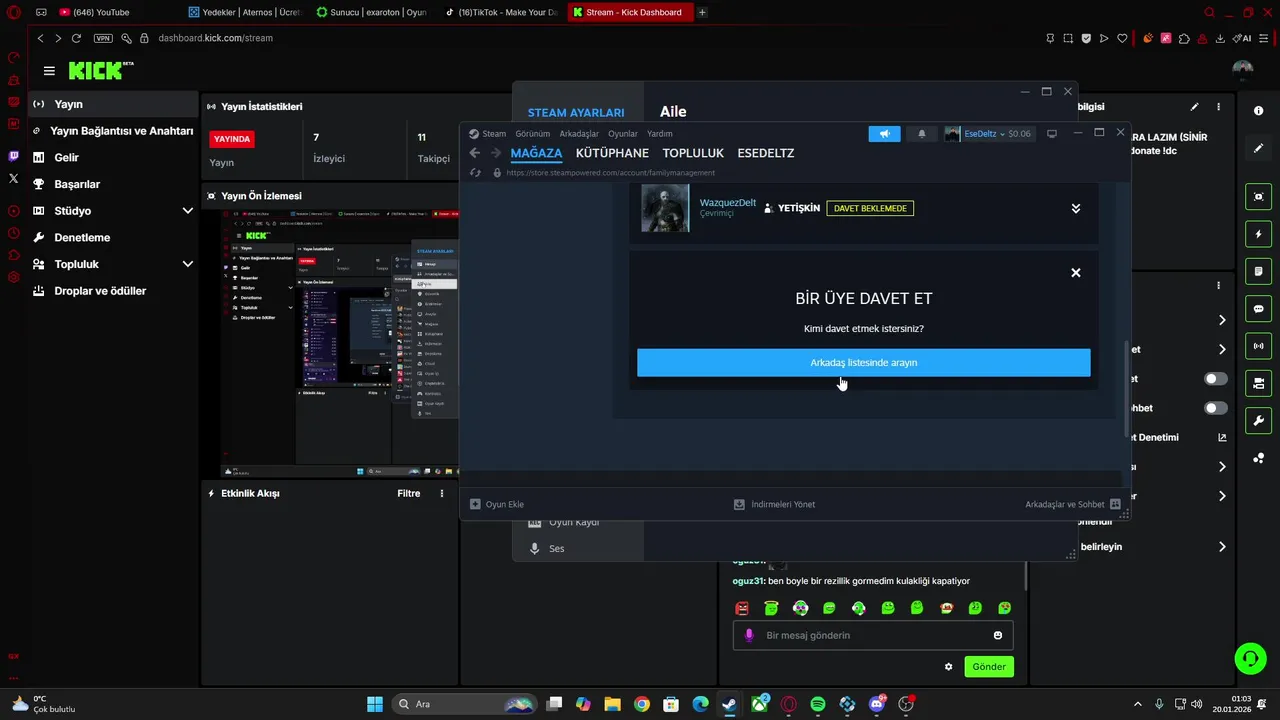
Task: Open Droplar ve ödüller page
Action: click(113, 291)
